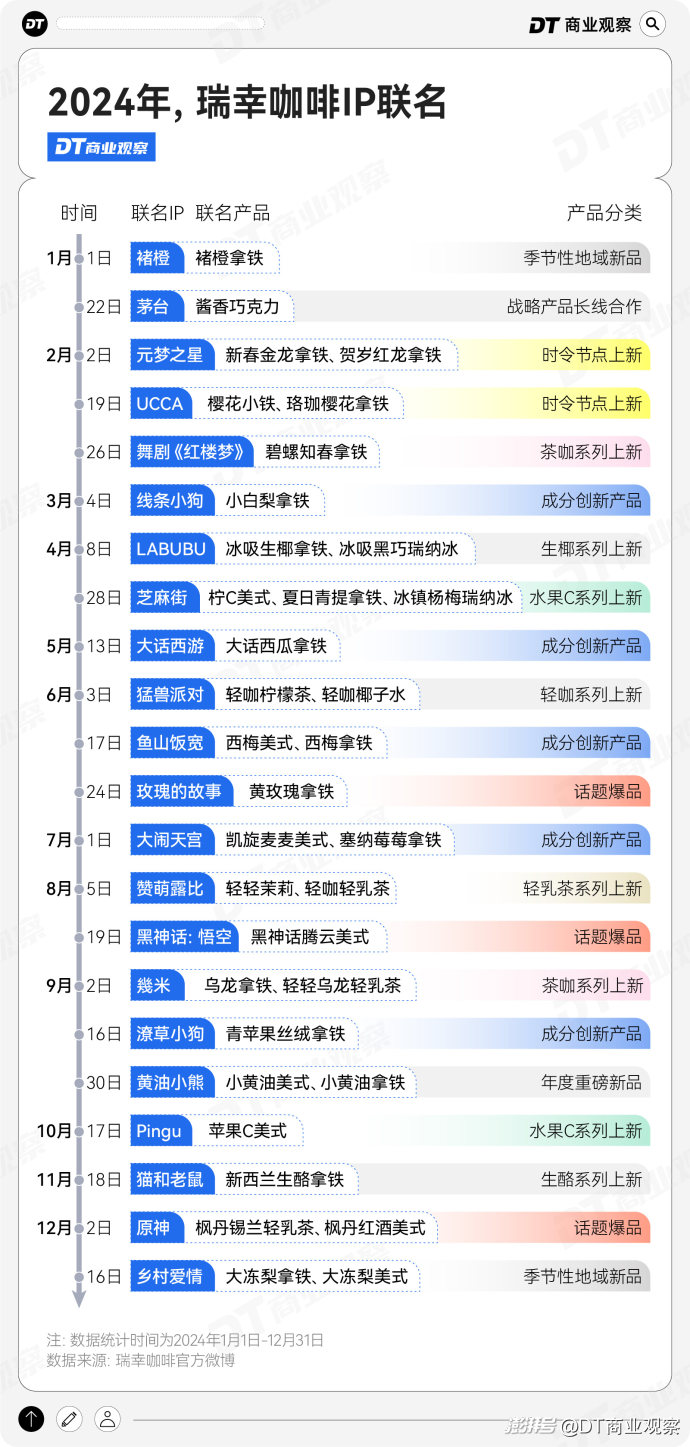This screenshot has width=690, height=1447.
Task: Click the person profile icon at bottom
Action: 107,1418
